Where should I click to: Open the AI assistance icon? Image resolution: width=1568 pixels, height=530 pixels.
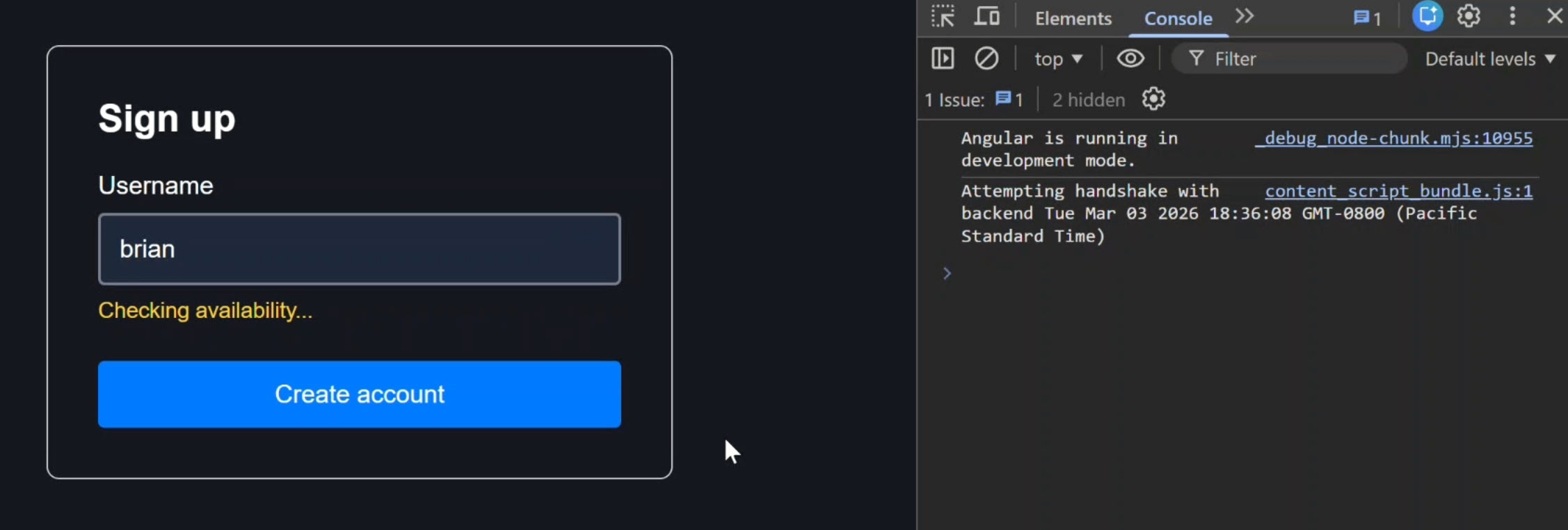click(1427, 16)
